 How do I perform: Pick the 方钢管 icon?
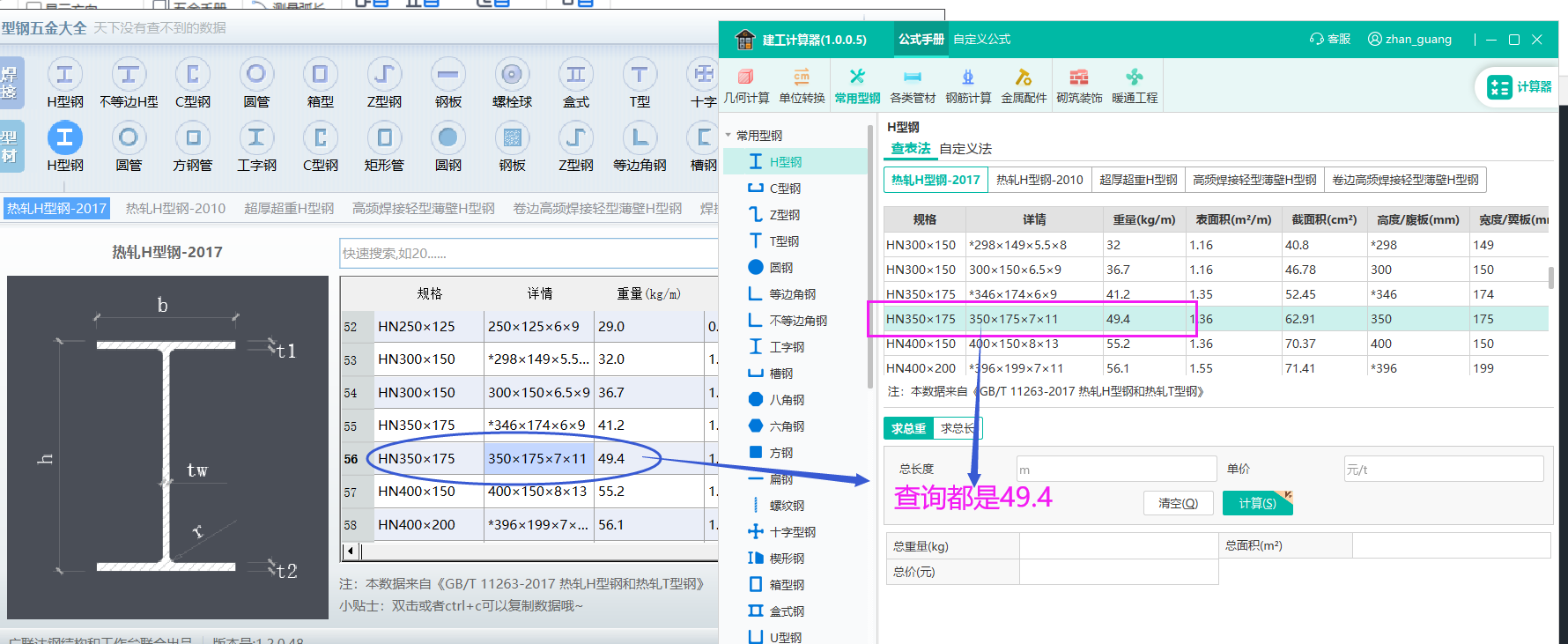[193, 146]
